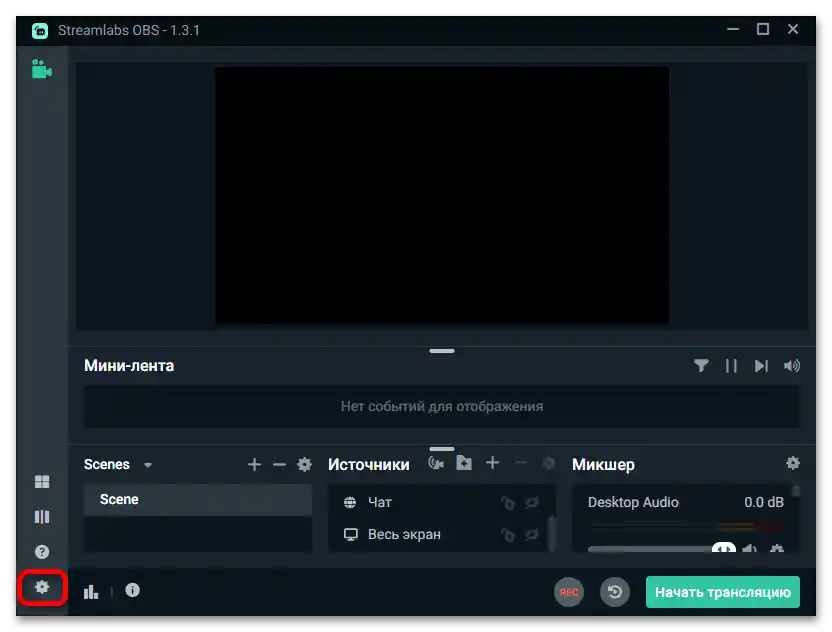The height and width of the screenshot is (632, 832).
Task: Open scene transitions gear in Scenes panel
Action: pos(304,465)
